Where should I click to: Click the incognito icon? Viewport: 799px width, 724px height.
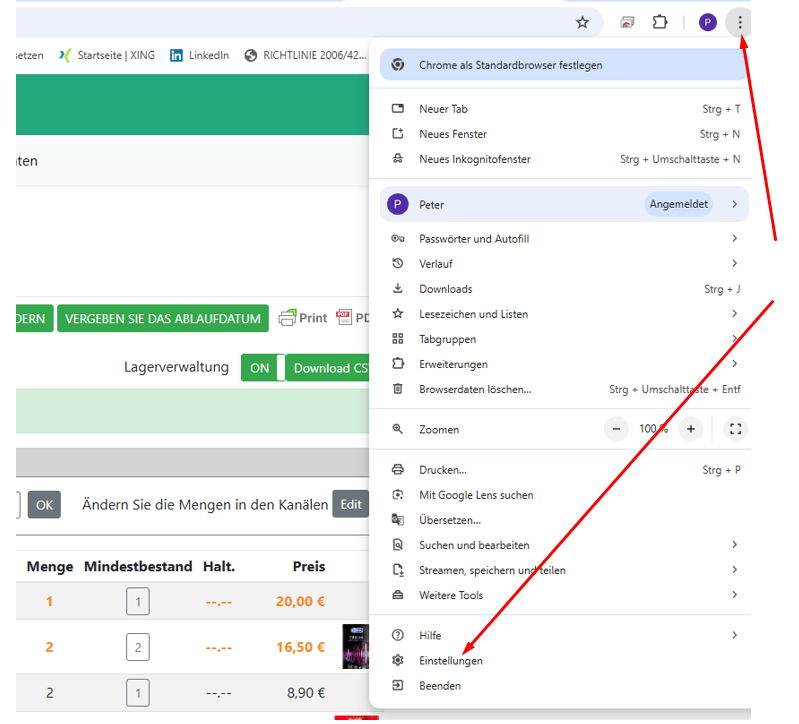(x=397, y=158)
